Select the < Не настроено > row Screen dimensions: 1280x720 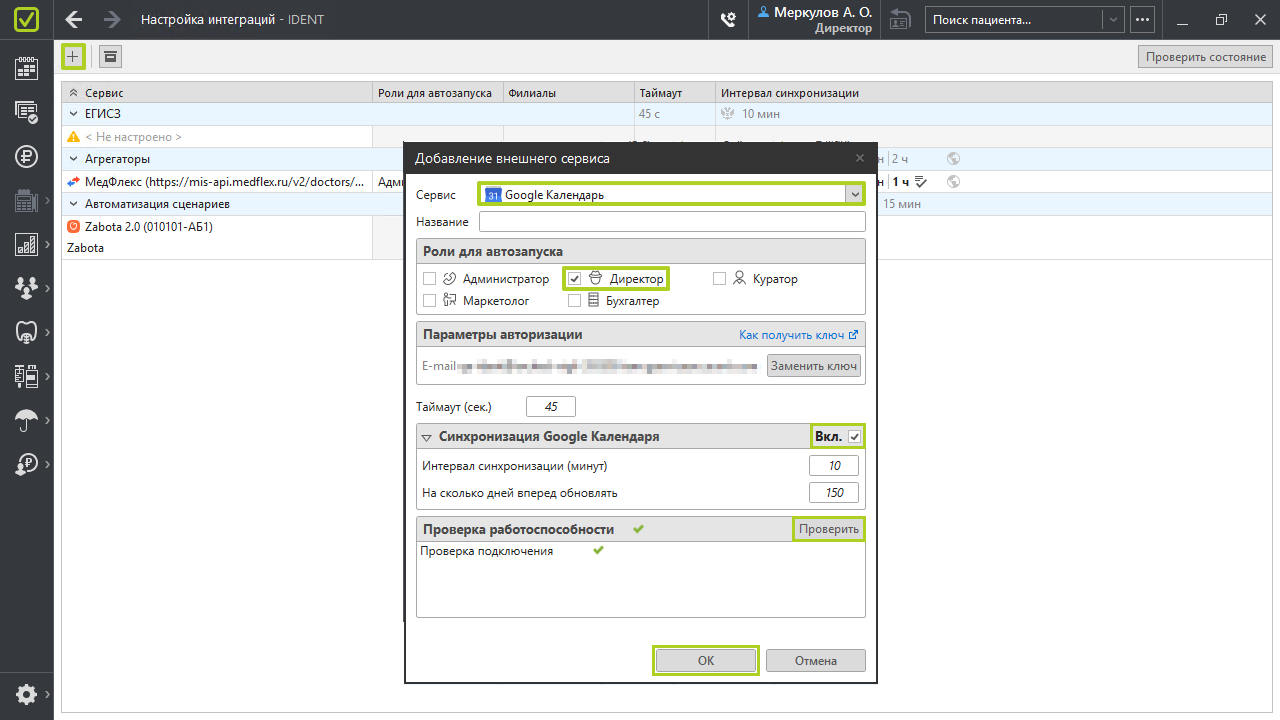coord(219,137)
